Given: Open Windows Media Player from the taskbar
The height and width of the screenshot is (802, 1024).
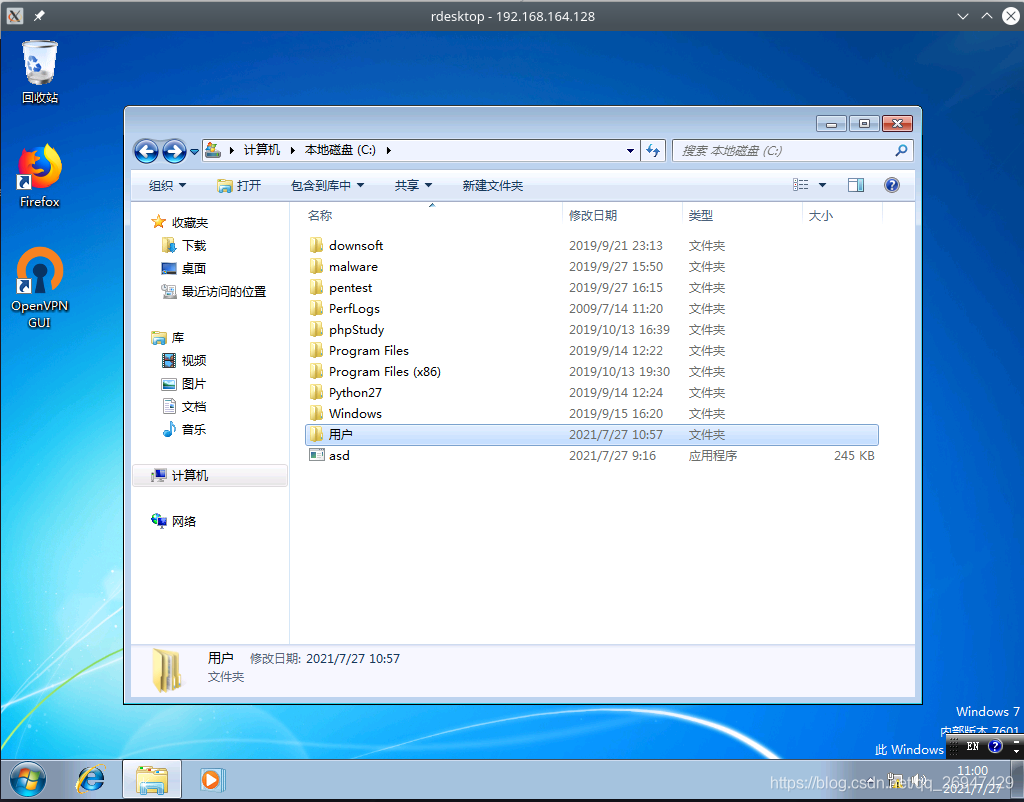Looking at the screenshot, I should (x=212, y=780).
